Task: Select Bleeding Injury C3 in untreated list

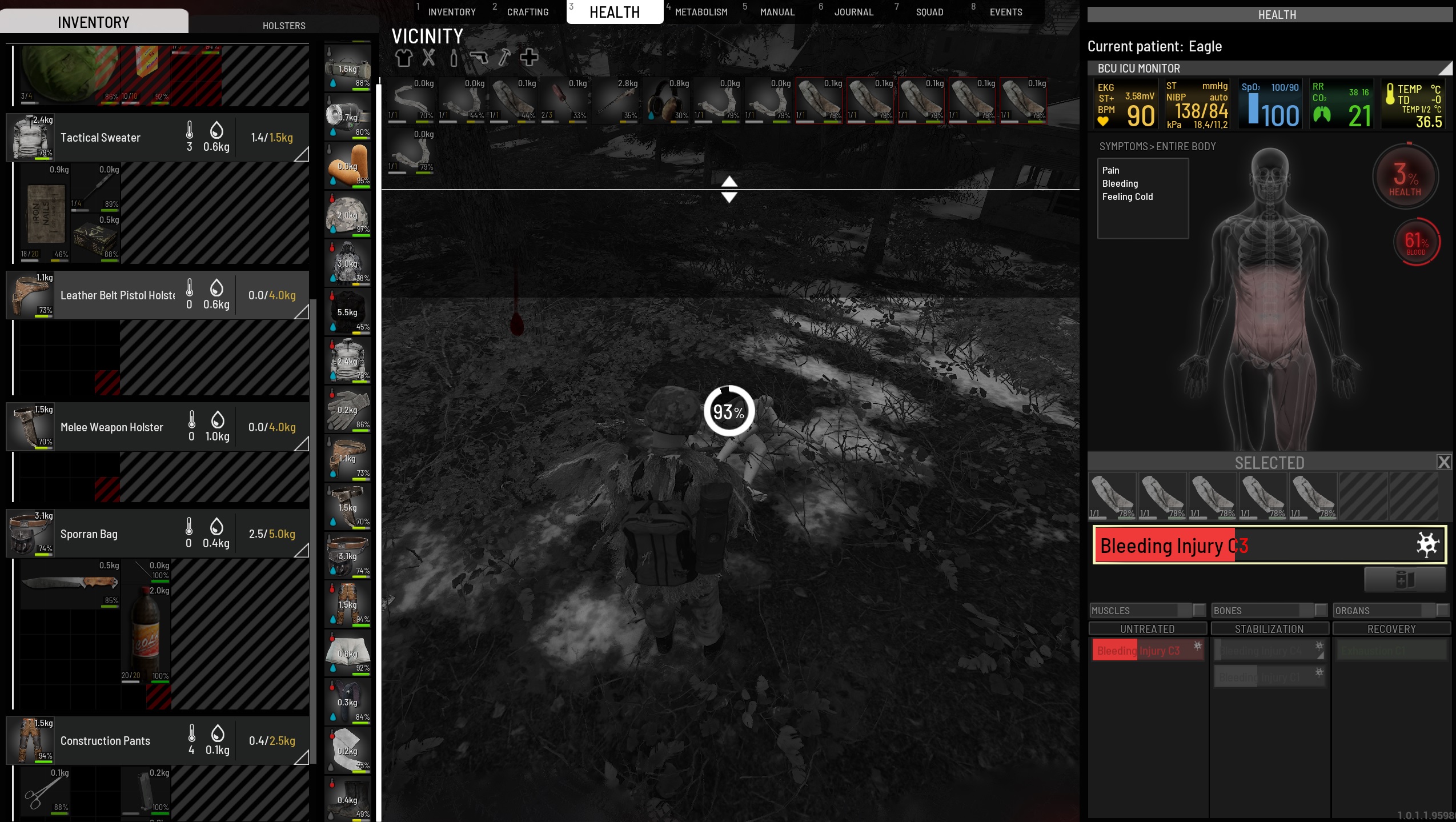Action: 1148,650
